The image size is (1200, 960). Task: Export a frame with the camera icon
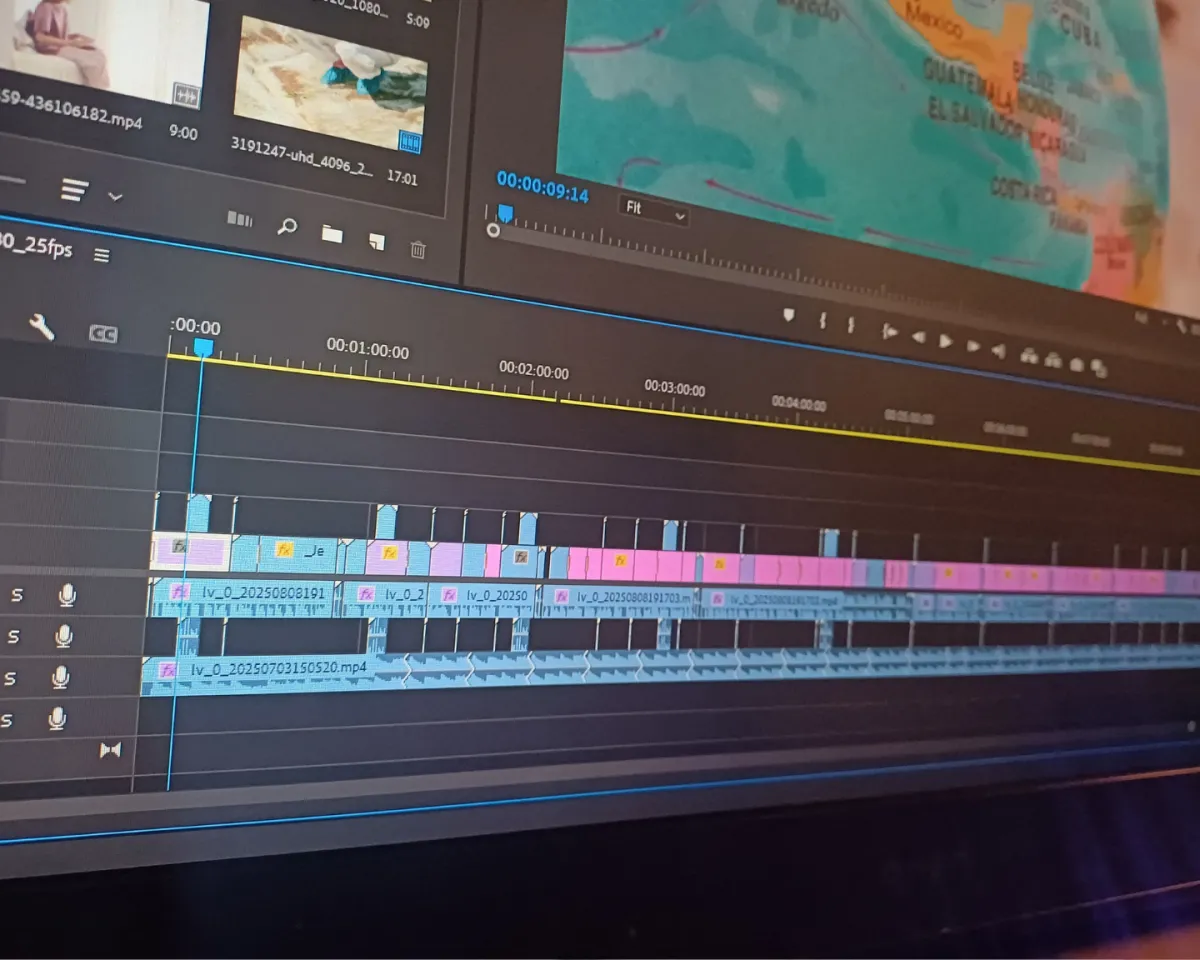click(x=1077, y=364)
